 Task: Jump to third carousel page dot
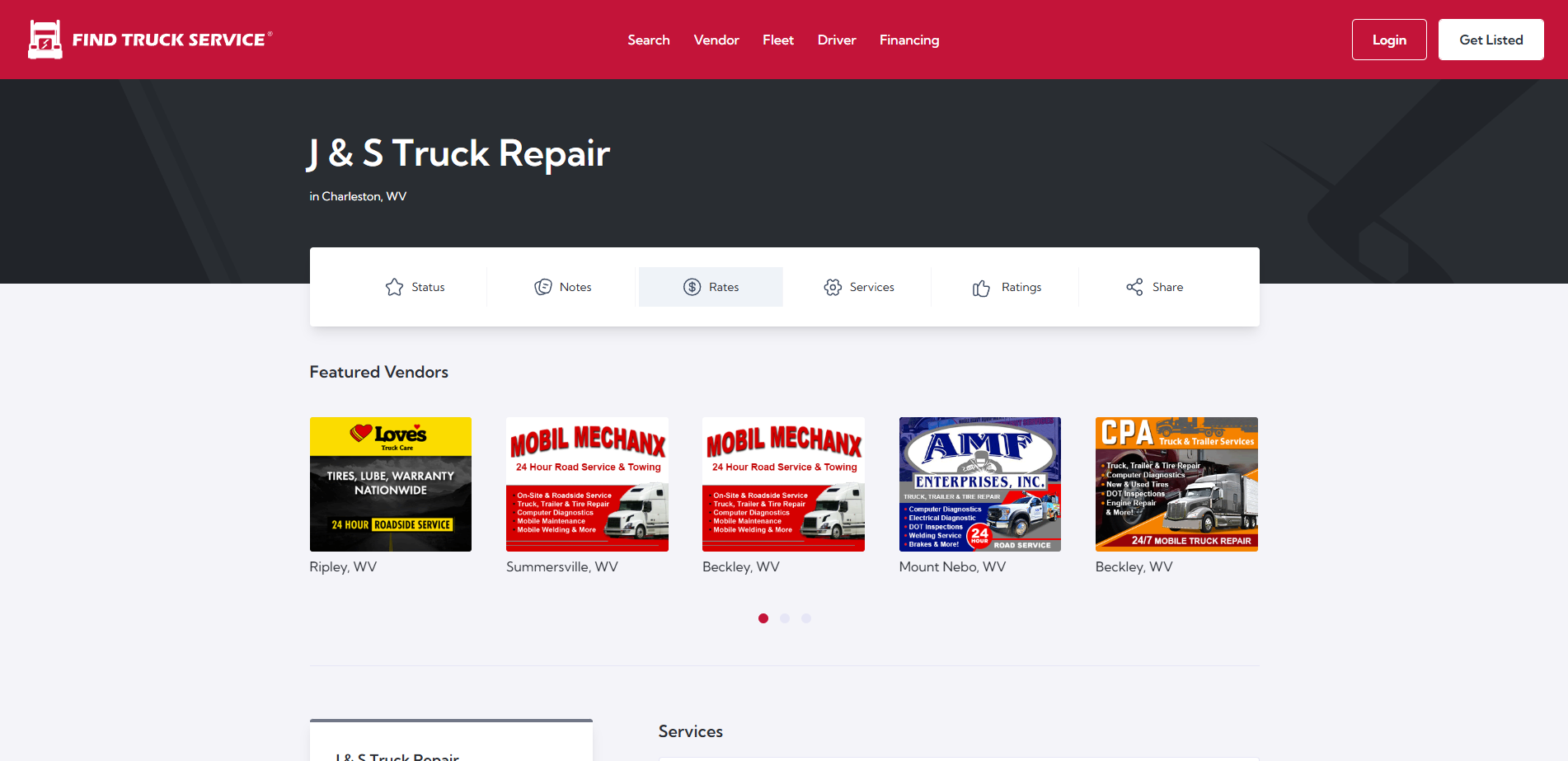pos(806,618)
